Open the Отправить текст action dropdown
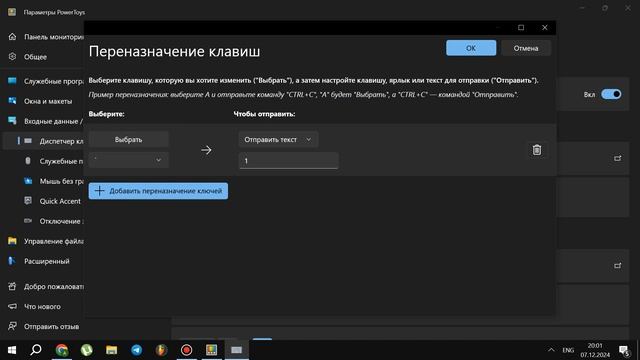 [278, 140]
